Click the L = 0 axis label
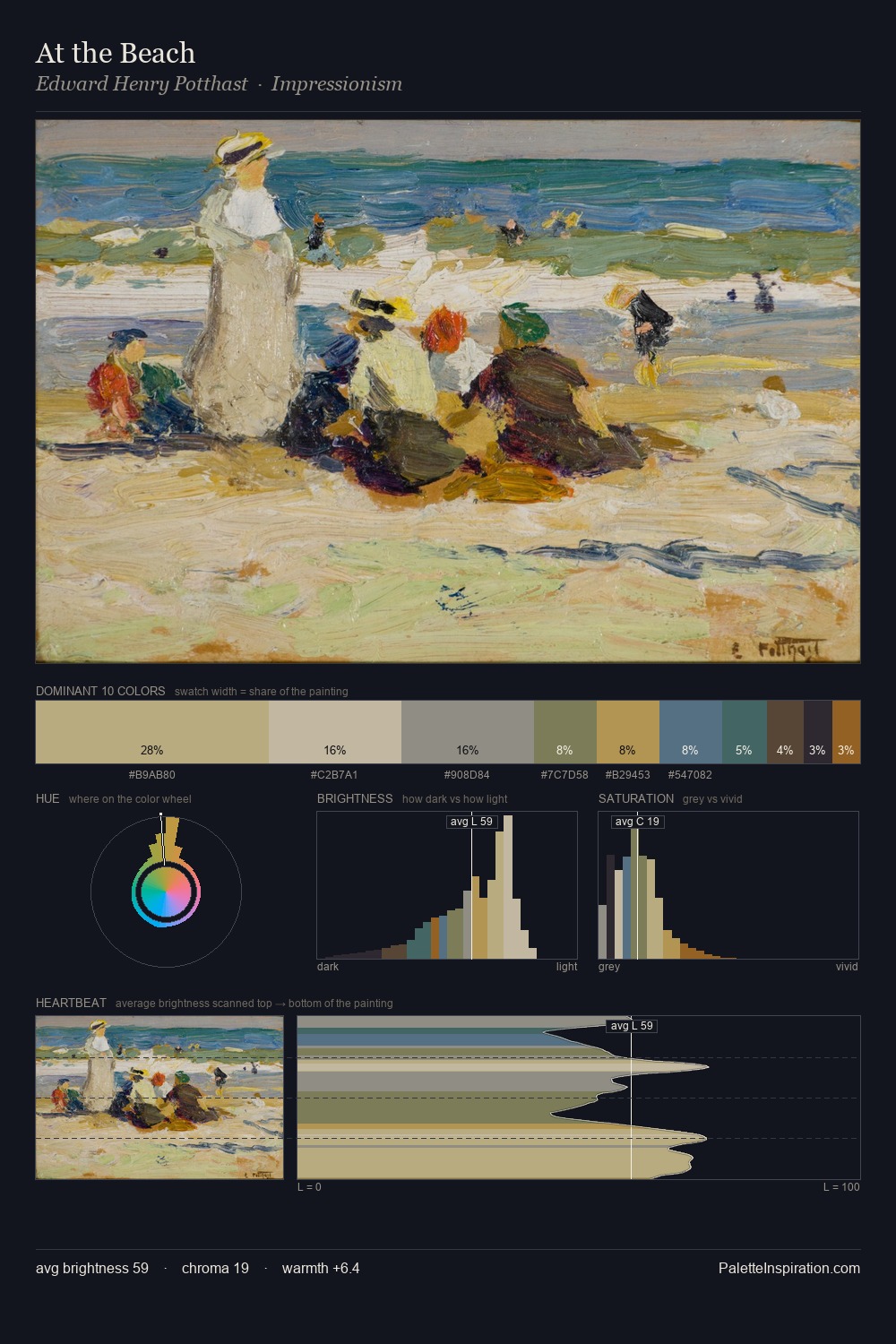Viewport: 896px width, 1344px height. point(309,1187)
